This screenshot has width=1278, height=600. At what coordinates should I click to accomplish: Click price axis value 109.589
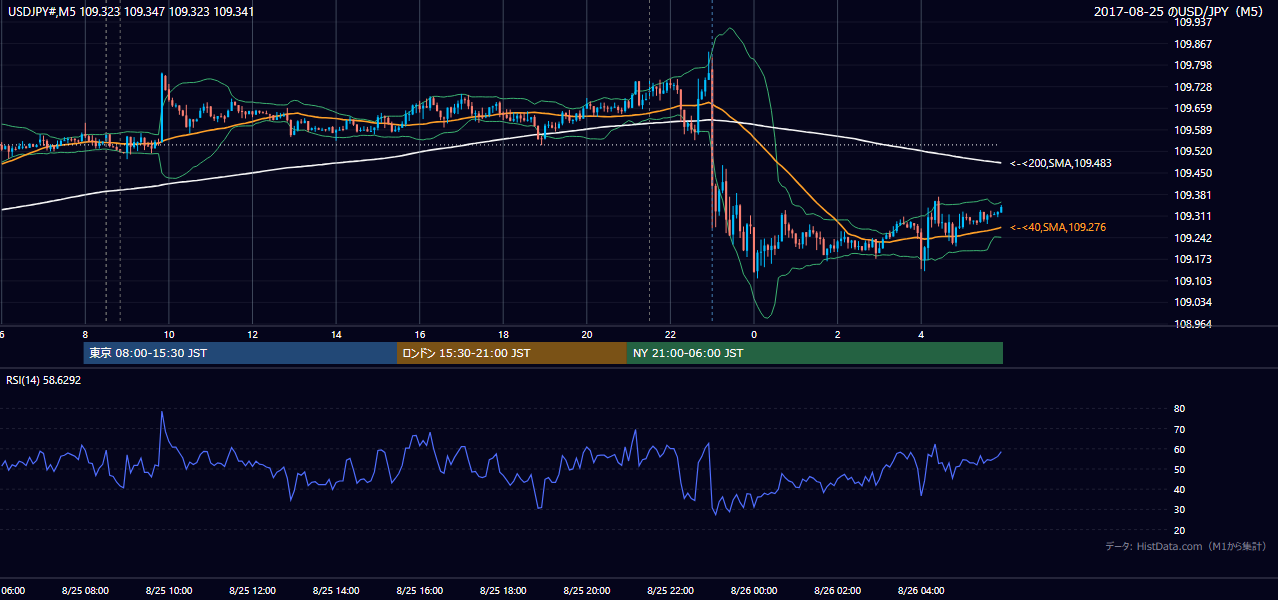(1193, 130)
